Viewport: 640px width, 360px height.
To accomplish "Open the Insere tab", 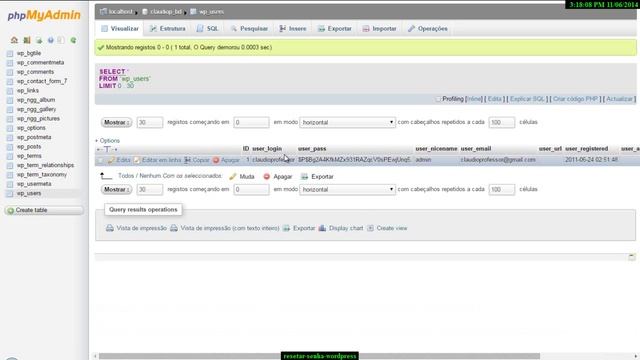I will tap(293, 29).
